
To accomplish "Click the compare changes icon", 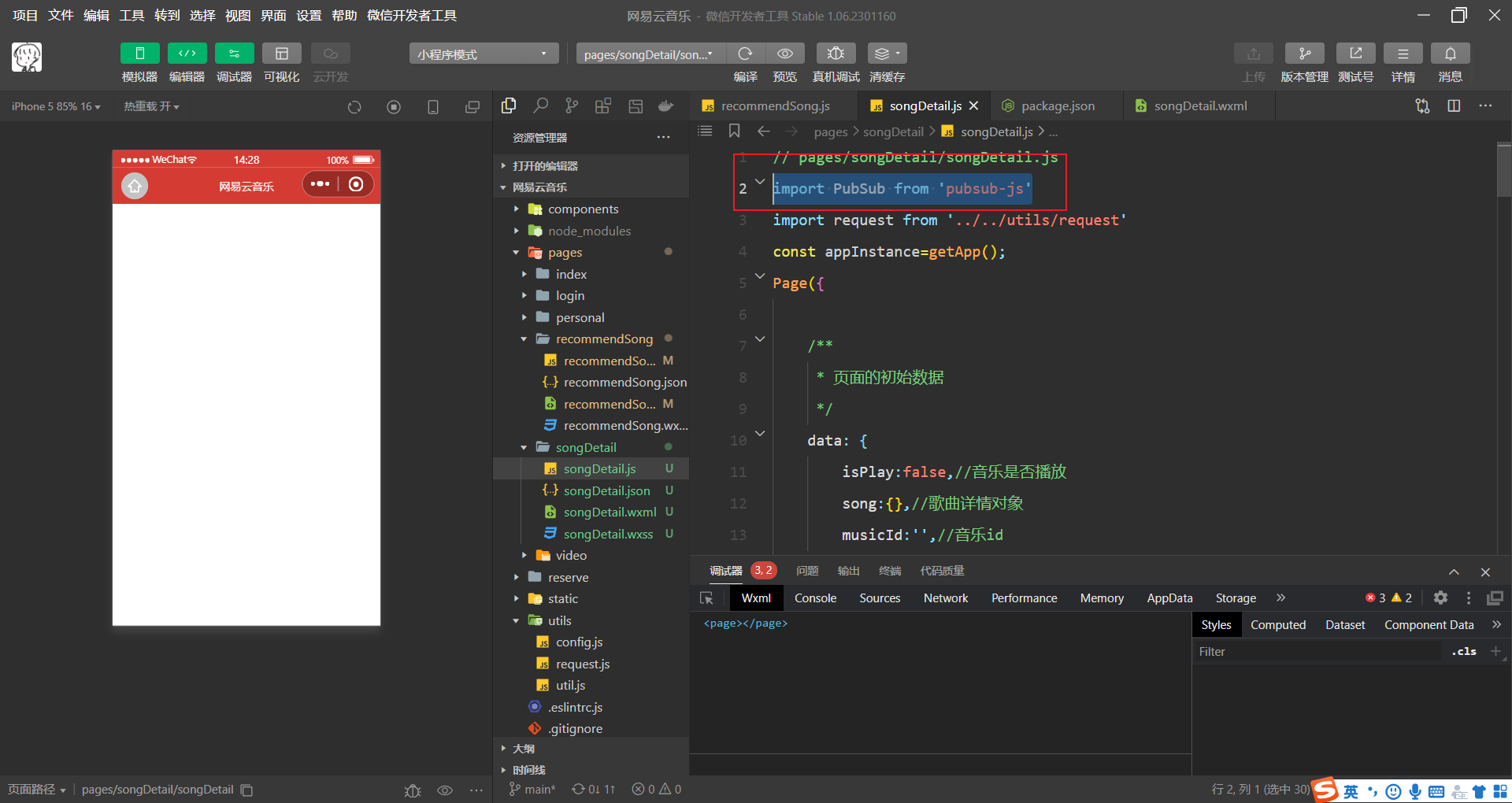I will pyautogui.click(x=1422, y=105).
